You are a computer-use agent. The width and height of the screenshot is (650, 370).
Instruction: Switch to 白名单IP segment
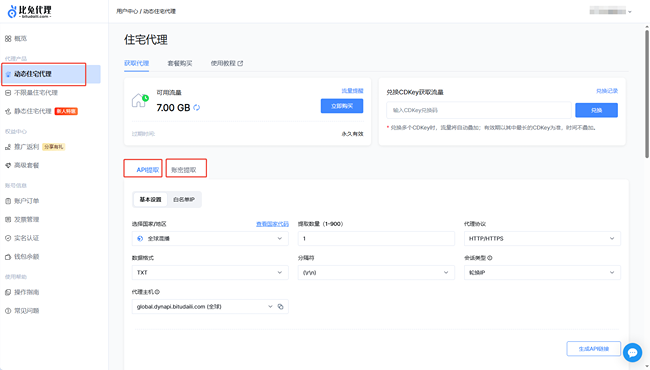point(184,200)
